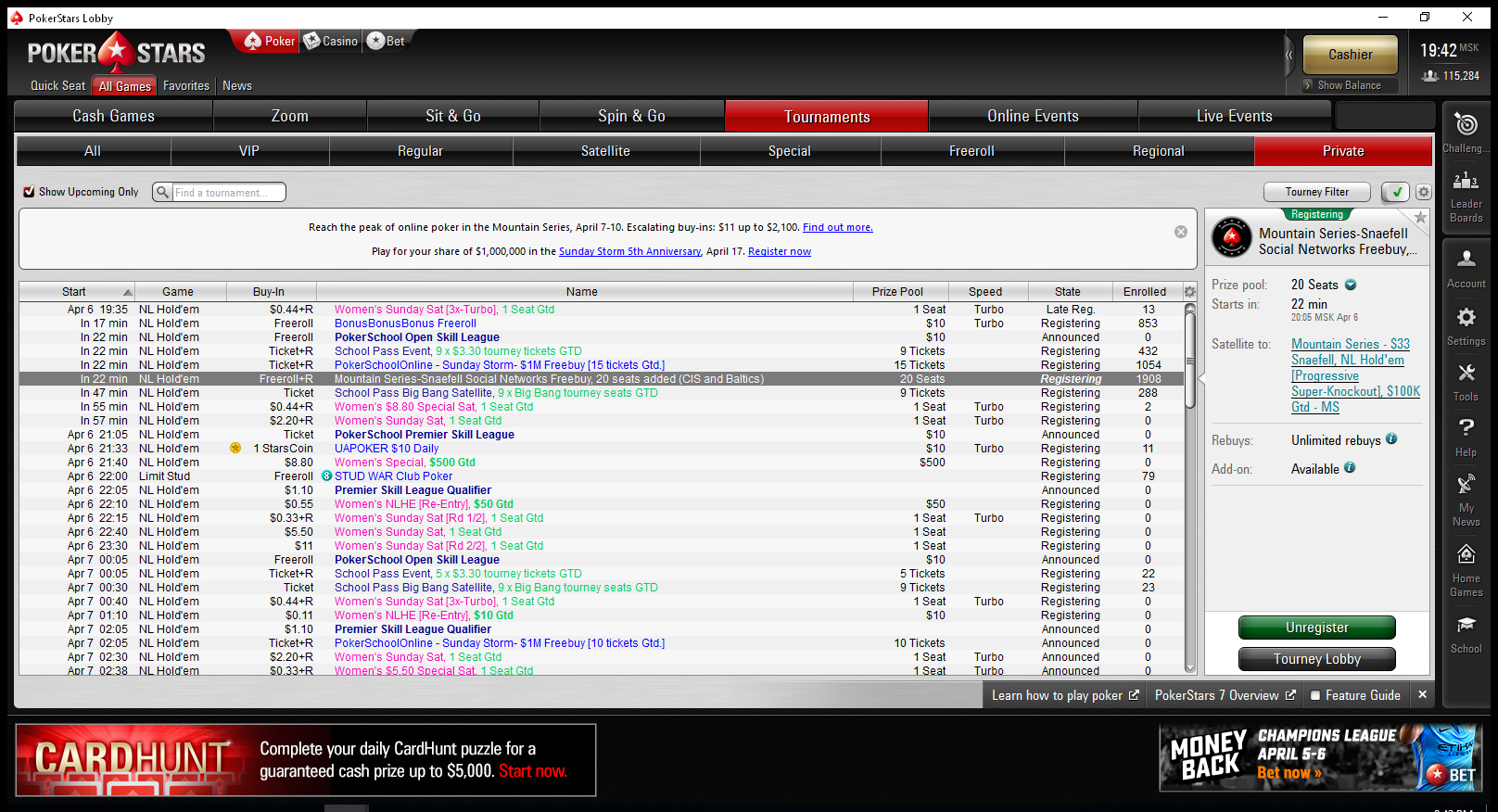Click the tournament list scrollbar down arrow
Viewport: 1498px width, 812px height.
point(1190,667)
